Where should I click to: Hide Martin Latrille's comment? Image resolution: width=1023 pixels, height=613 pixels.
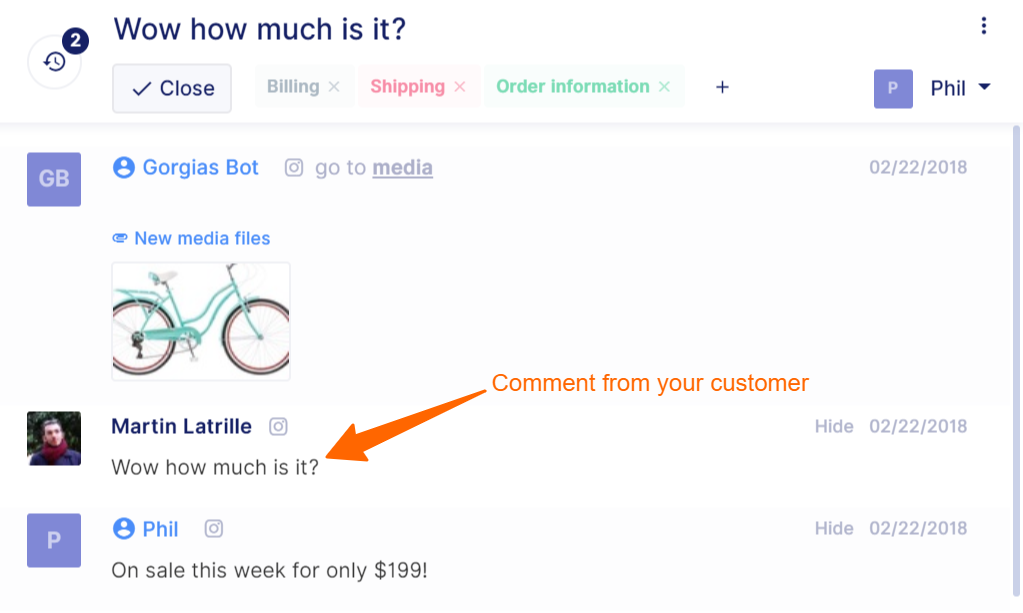click(x=834, y=426)
